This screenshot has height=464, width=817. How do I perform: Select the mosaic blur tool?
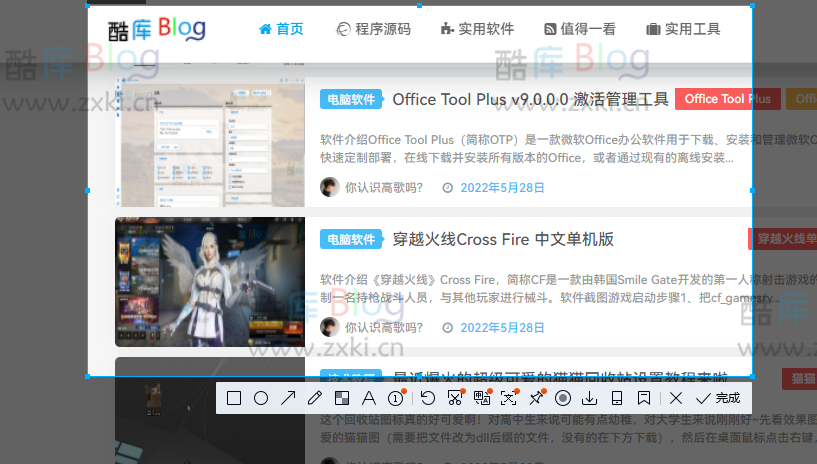click(342, 398)
